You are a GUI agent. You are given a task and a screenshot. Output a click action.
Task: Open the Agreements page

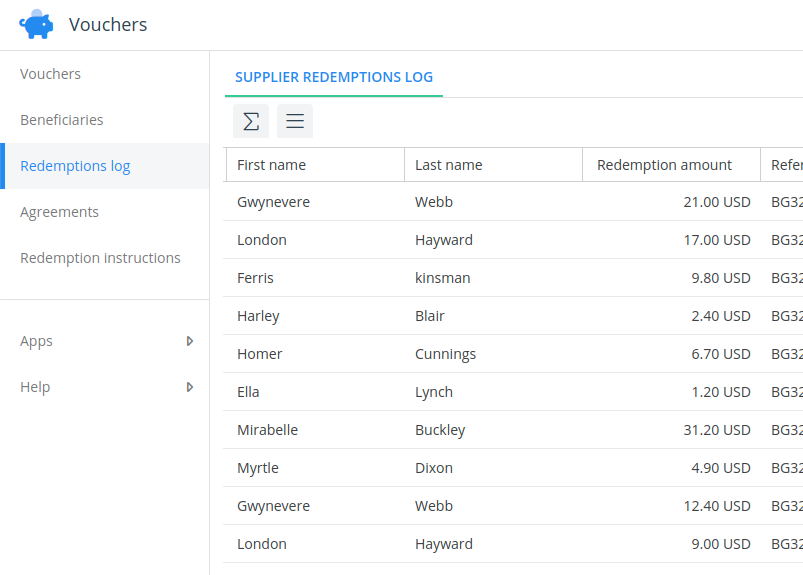[x=59, y=212]
